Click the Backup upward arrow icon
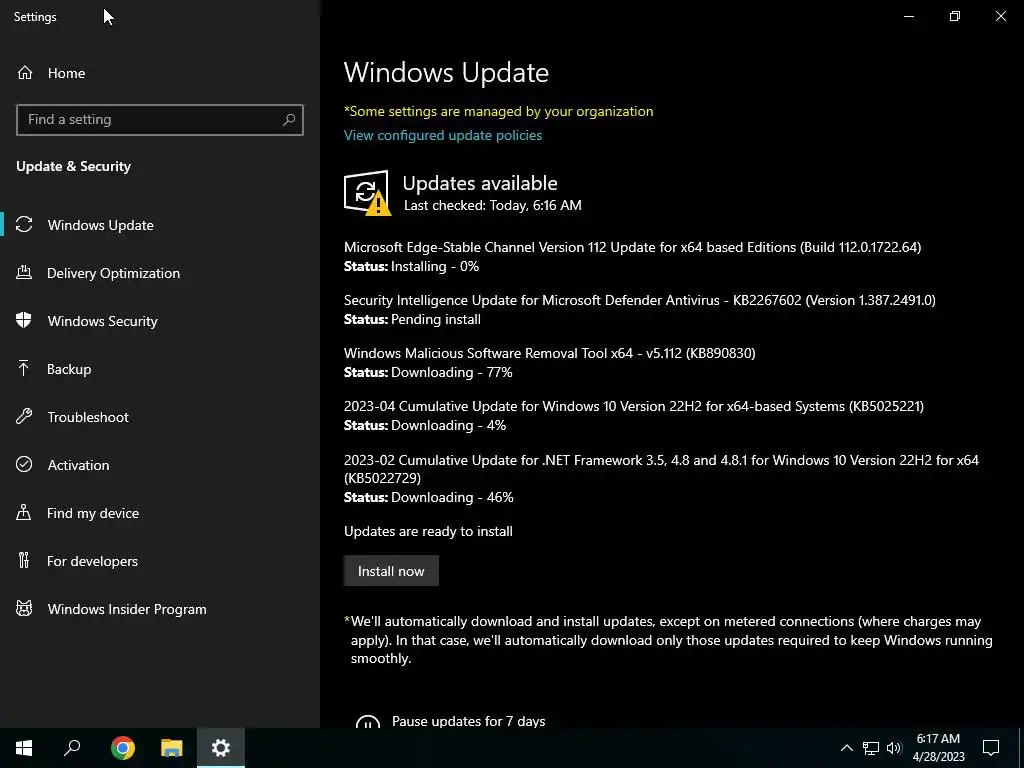 [x=24, y=368]
